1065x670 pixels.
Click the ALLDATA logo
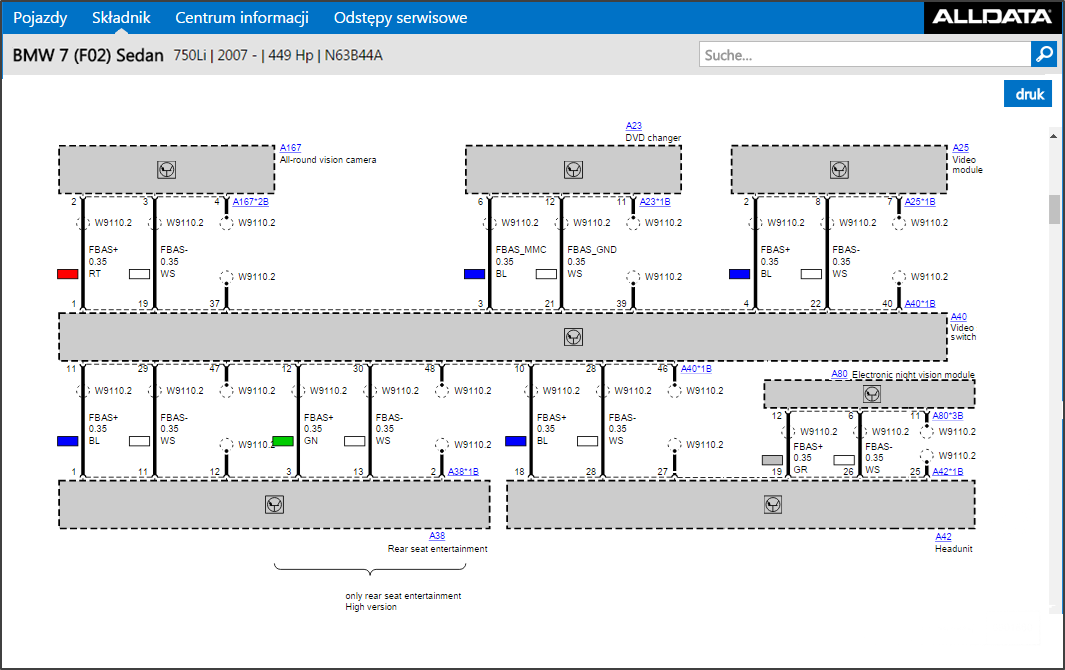point(992,17)
